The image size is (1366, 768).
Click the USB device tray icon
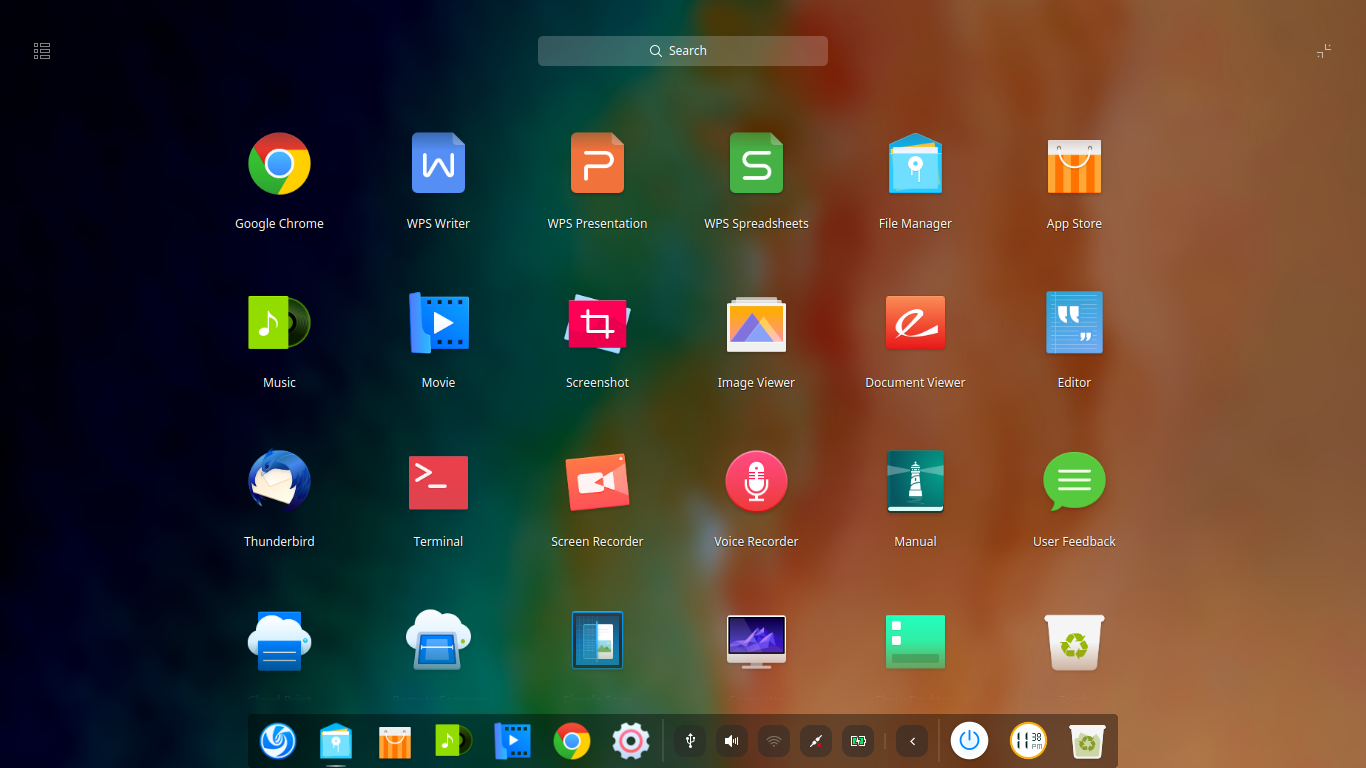(690, 741)
